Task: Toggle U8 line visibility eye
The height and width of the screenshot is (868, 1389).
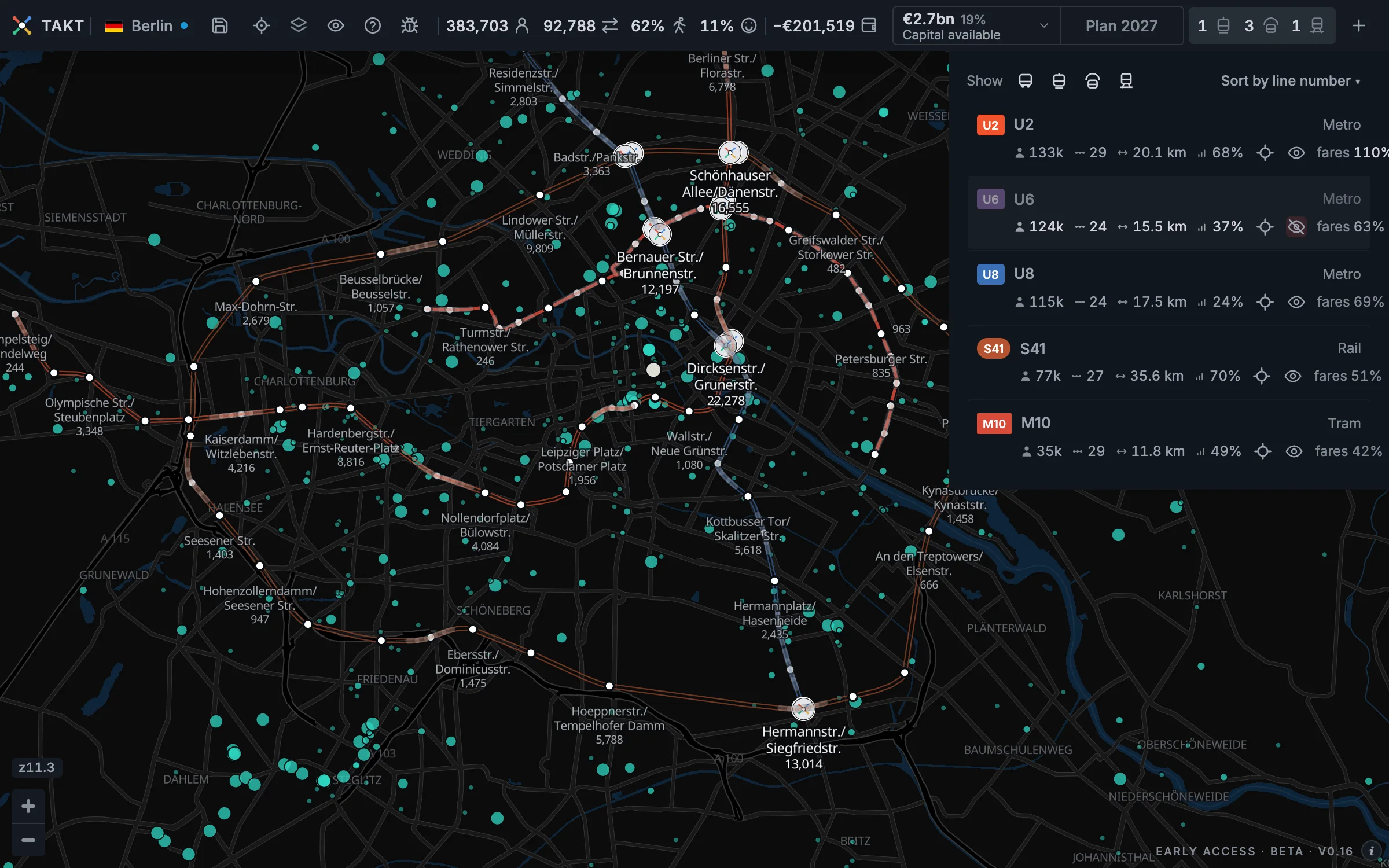Action: point(1296,302)
